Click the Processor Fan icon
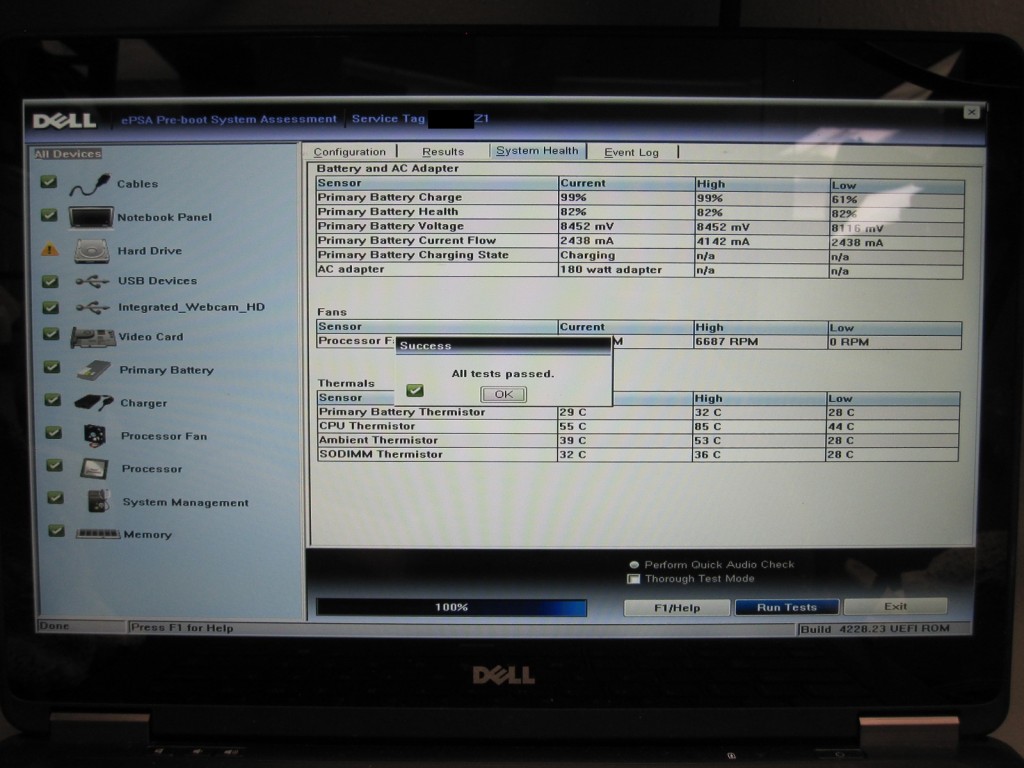Screen dimensions: 1024x768 pyautogui.click(x=95, y=436)
